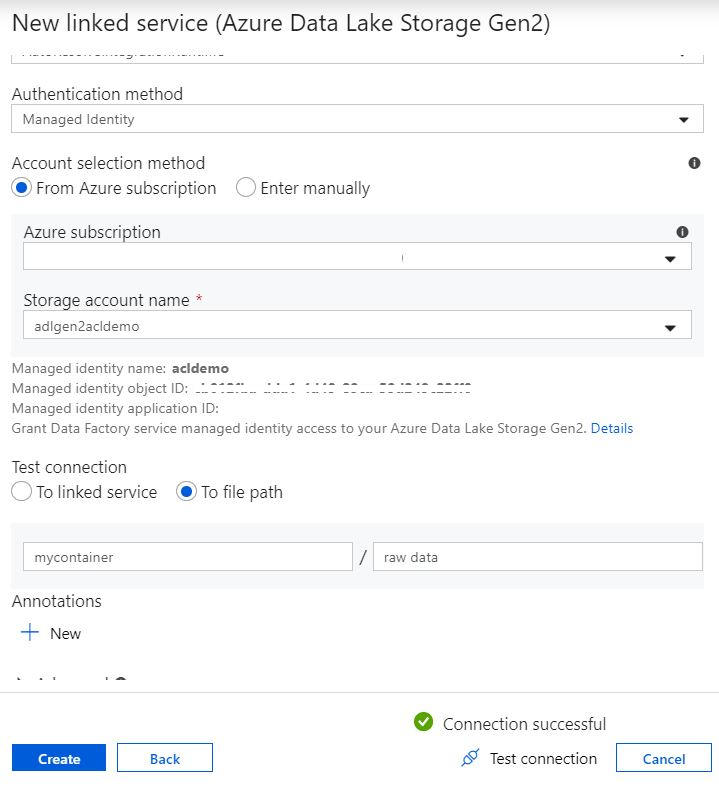Viewport: 719px width, 795px height.
Task: Click the plug icon beside Test connection
Action: [x=470, y=757]
